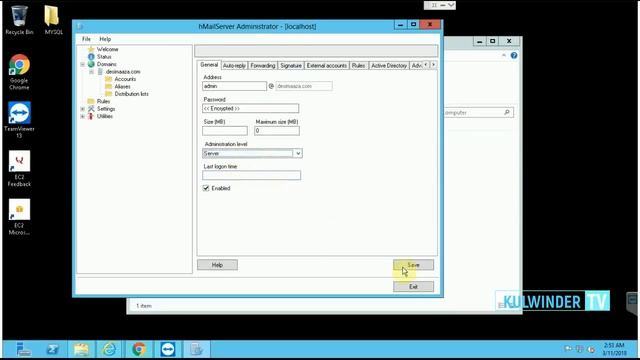Click search magnifier in background window
Image resolution: width=640 pixels, height=360 pixels.
click(507, 112)
